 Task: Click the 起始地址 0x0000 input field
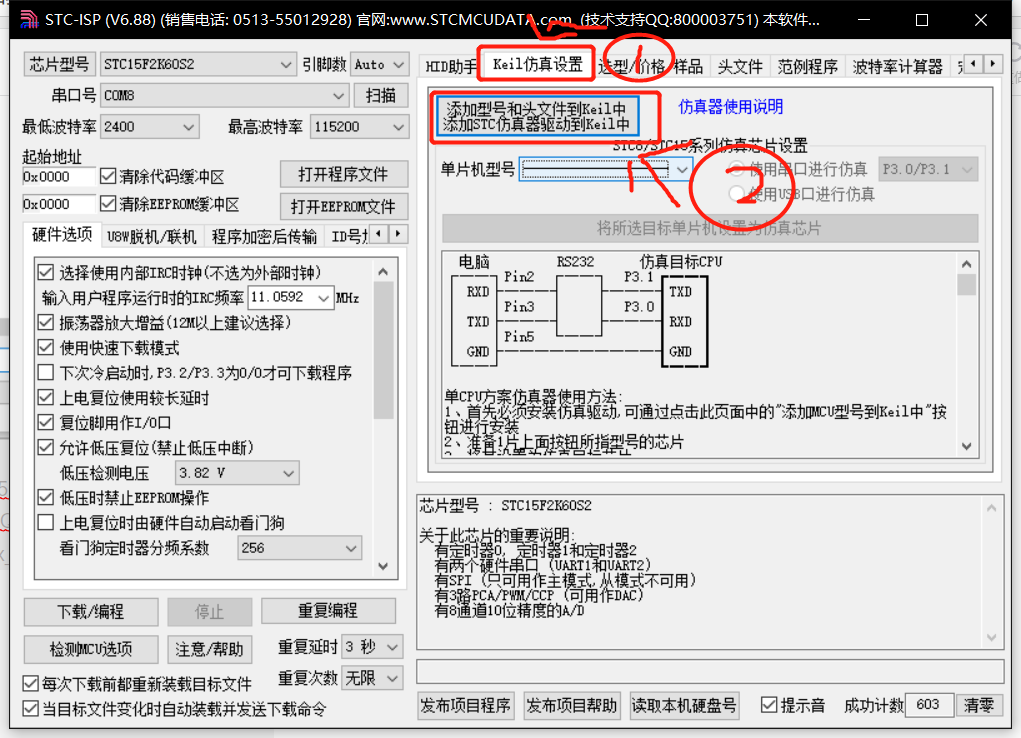pos(60,174)
